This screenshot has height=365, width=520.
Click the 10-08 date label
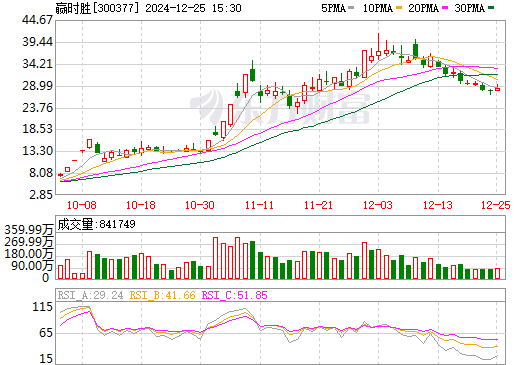(82, 205)
